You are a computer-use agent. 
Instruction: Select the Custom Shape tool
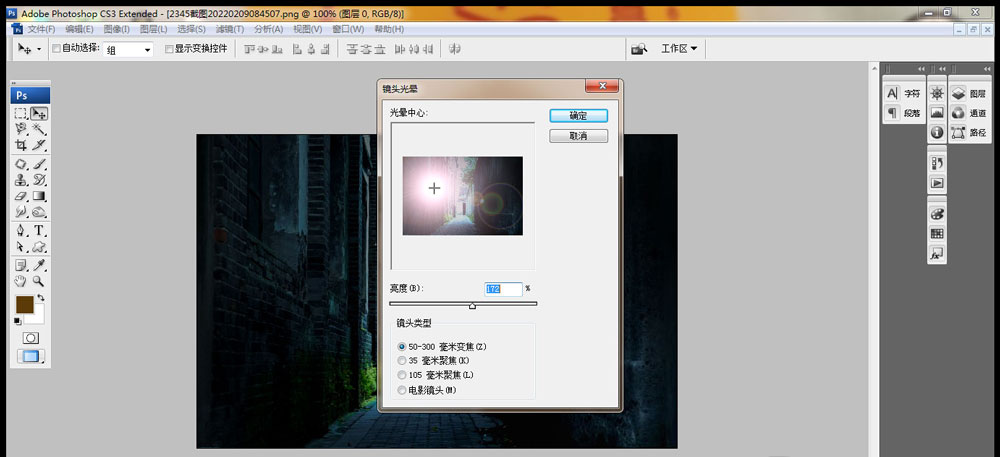(x=40, y=246)
